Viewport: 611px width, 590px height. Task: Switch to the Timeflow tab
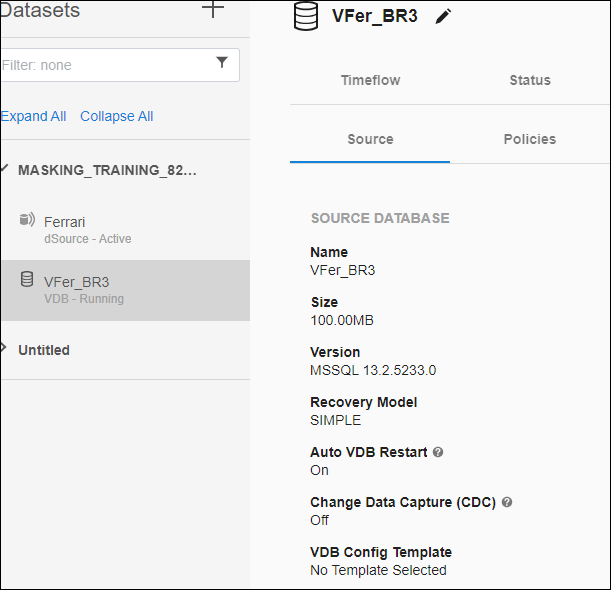[370, 80]
